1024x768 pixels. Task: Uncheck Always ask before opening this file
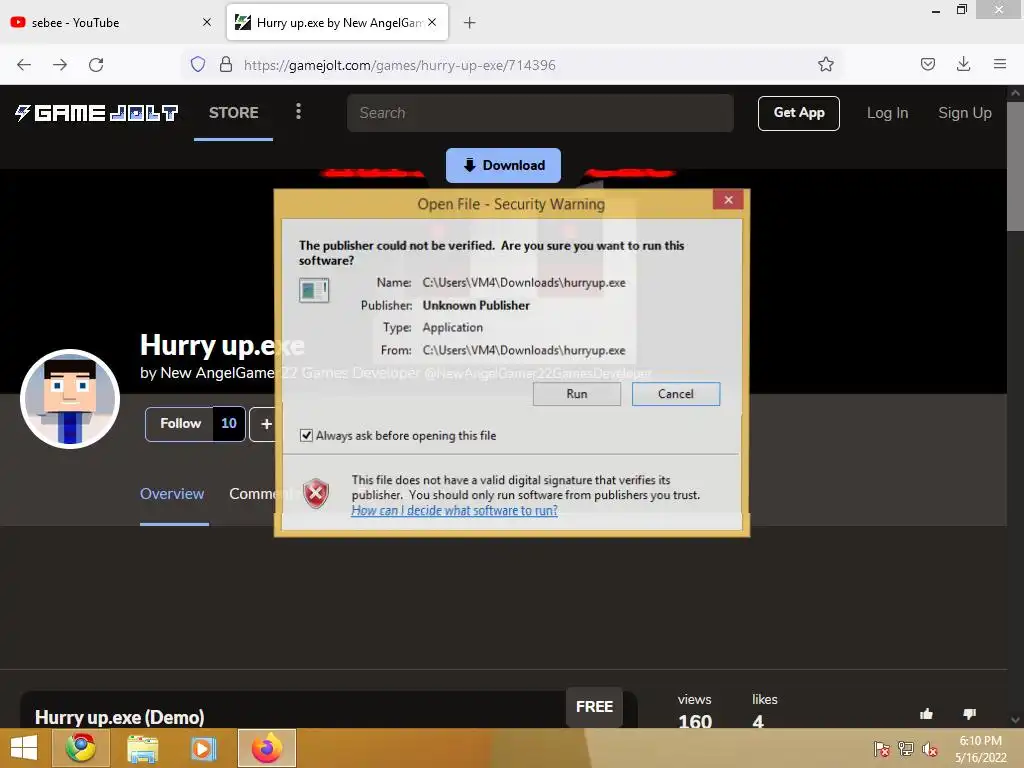(x=306, y=436)
